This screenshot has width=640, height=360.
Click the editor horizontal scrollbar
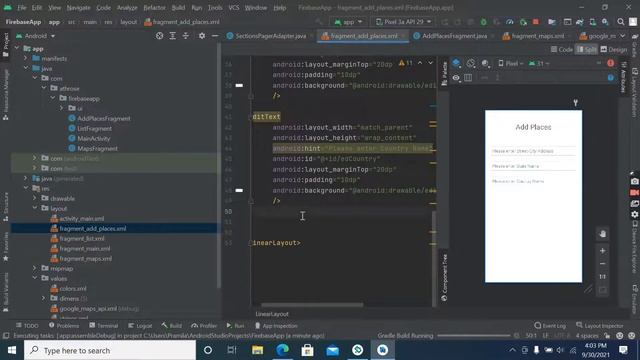pos(312,304)
